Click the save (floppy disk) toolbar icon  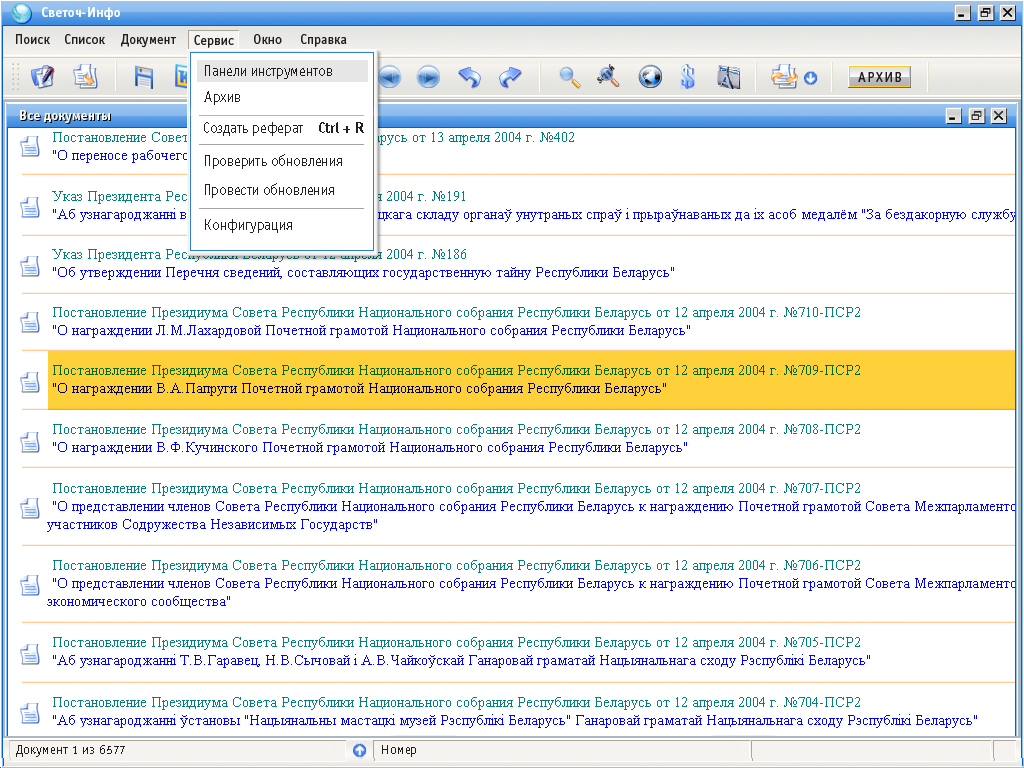pos(144,77)
